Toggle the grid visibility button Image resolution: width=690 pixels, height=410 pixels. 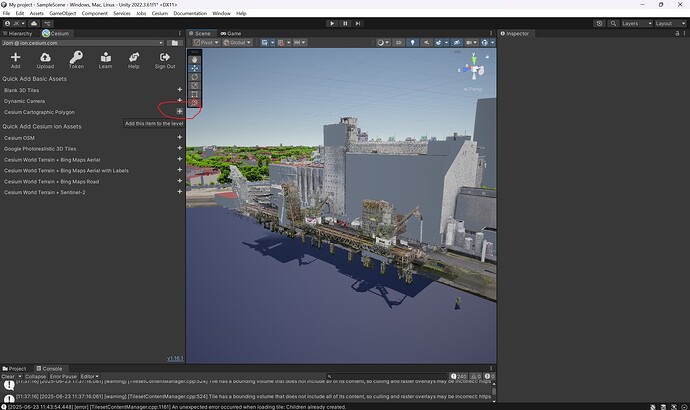pos(264,43)
